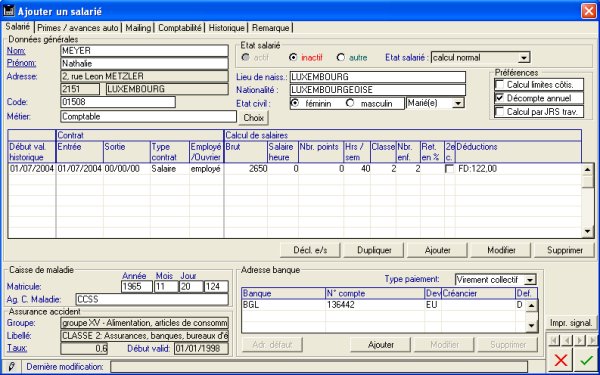Click the Matricule field with 124
Screen dimensions: 600x375
pos(216,287)
